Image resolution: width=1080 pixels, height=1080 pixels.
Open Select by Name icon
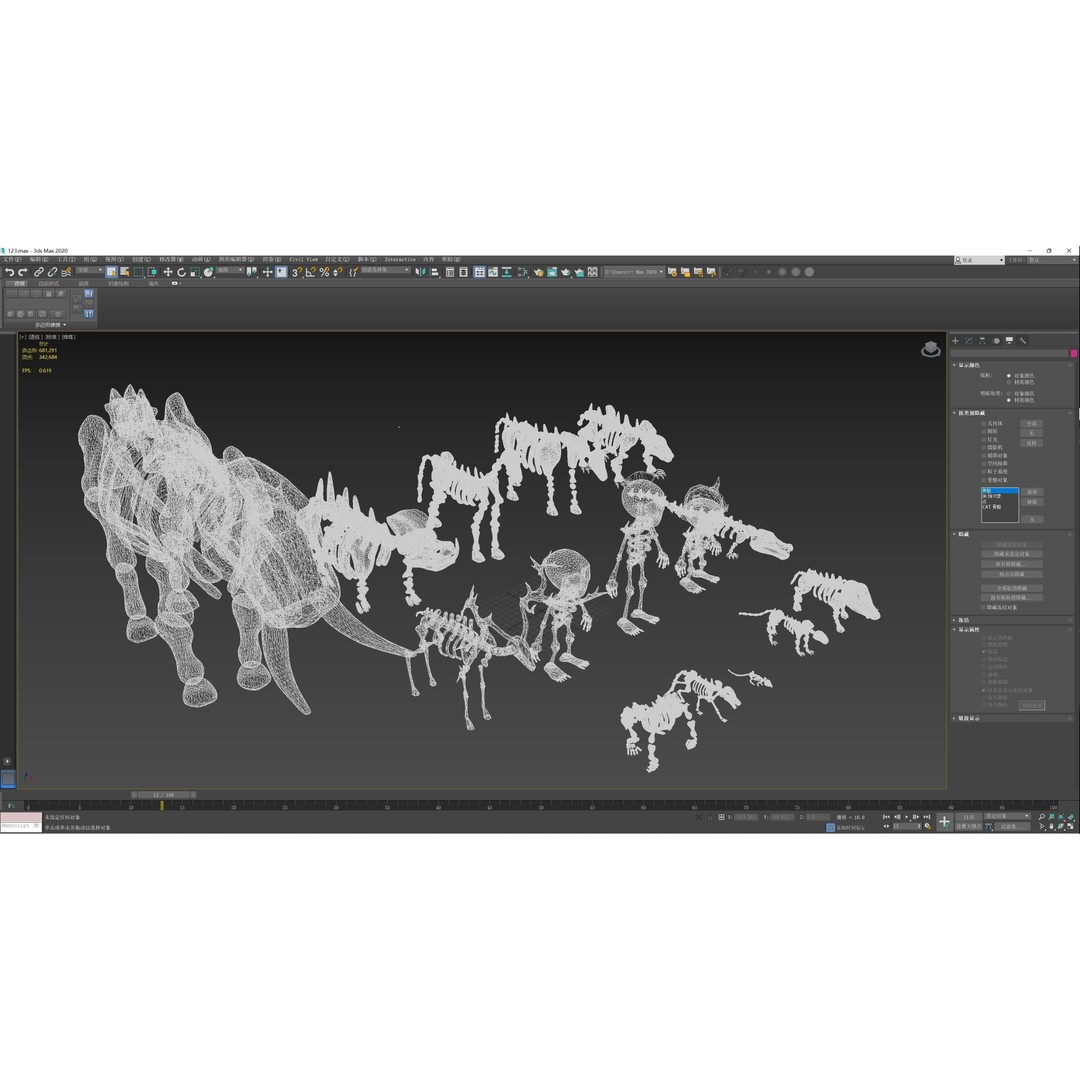[125, 272]
